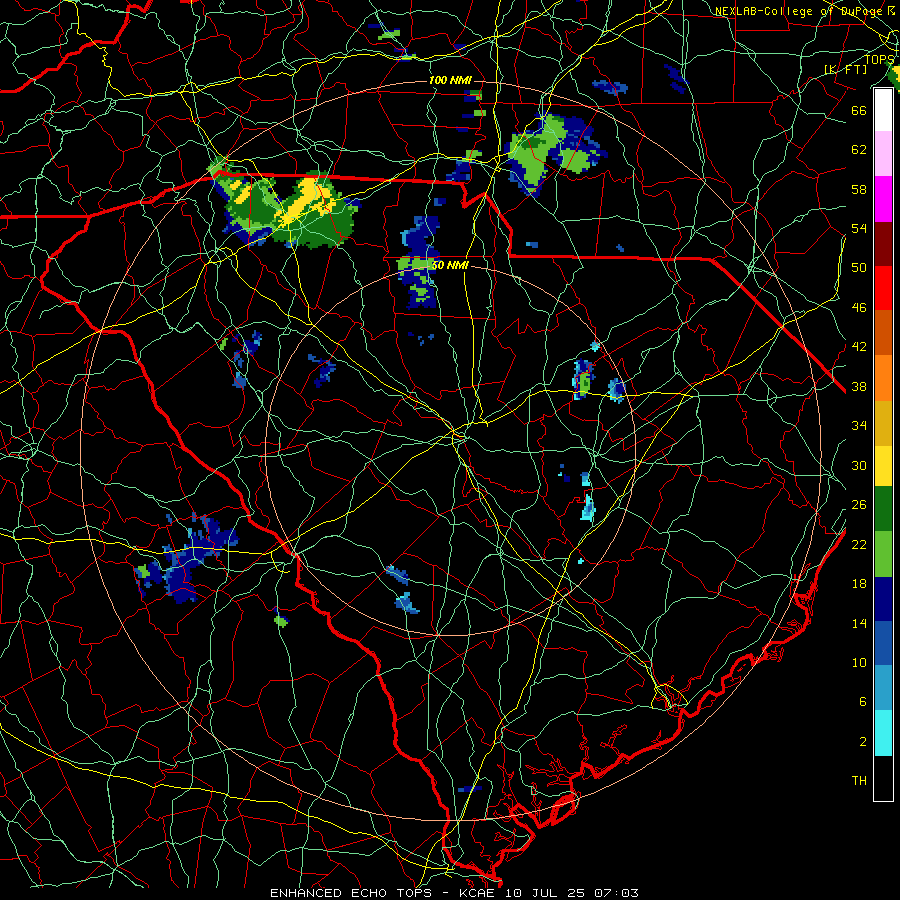Click the 'TOPS' legend title

point(879,59)
